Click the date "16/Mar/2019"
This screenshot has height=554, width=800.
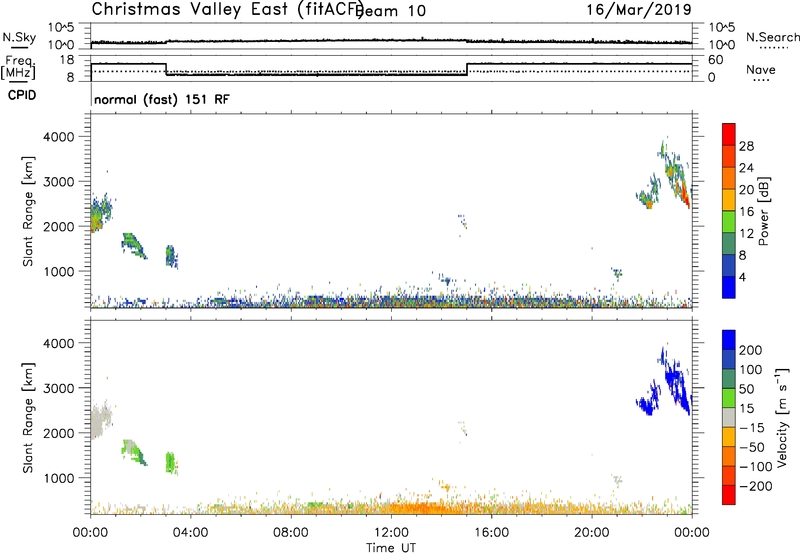click(639, 9)
